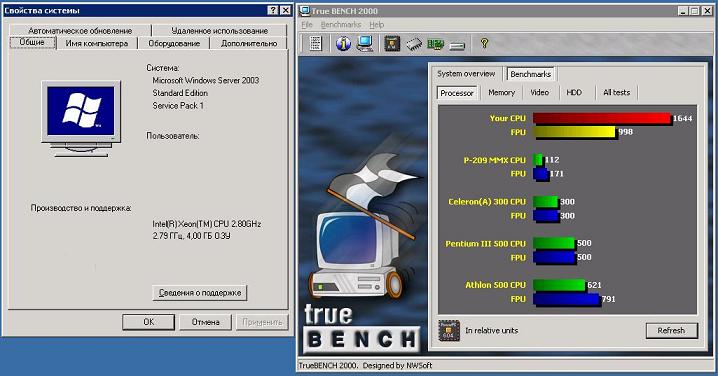Select the outer Benchmarks tab
The height and width of the screenshot is (376, 718).
coord(530,74)
